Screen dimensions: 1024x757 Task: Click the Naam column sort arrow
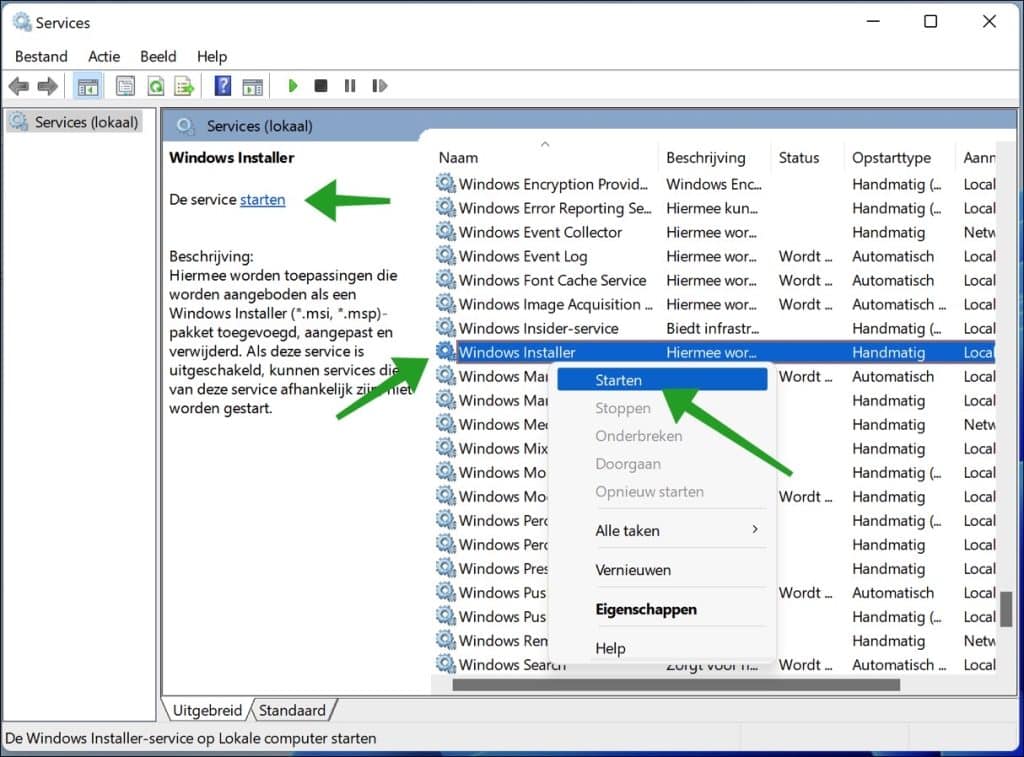coord(545,143)
